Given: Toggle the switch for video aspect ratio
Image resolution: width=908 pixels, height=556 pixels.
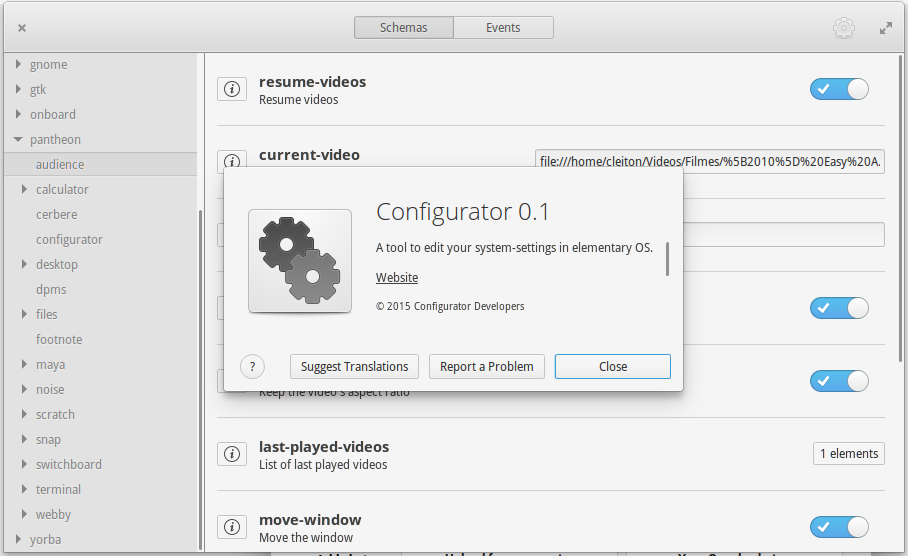Looking at the screenshot, I should click(839, 381).
